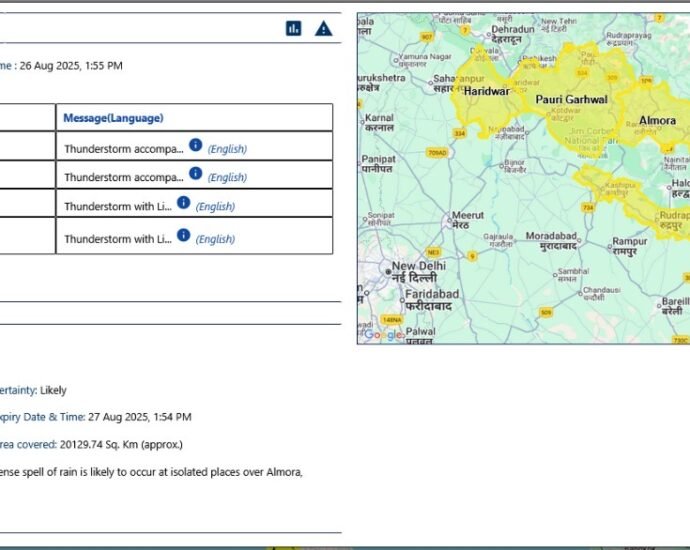This screenshot has width=690, height=550.
Task: Click the bar chart icon in header
Action: 293,28
